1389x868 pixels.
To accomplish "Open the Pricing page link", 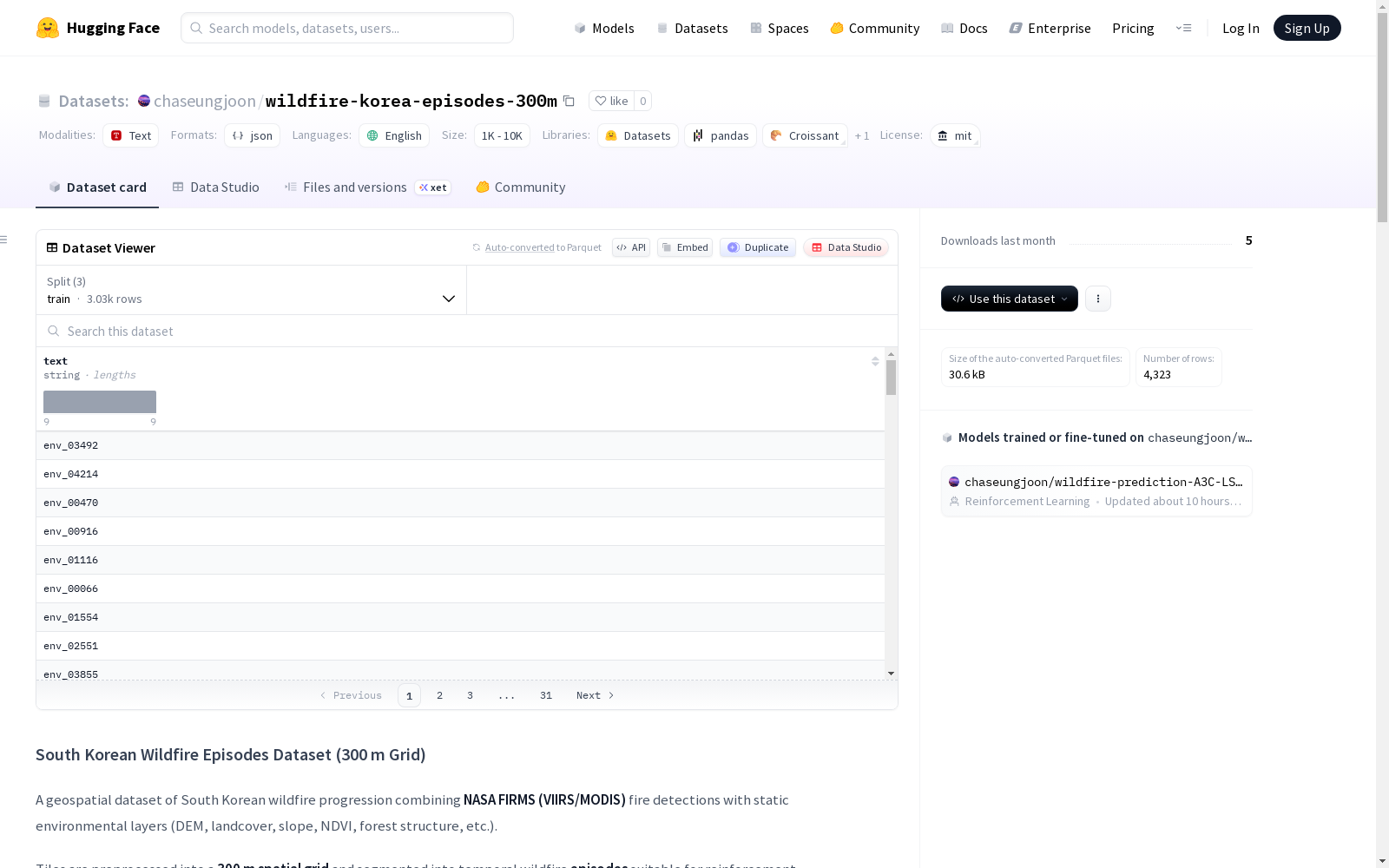I will (1133, 28).
